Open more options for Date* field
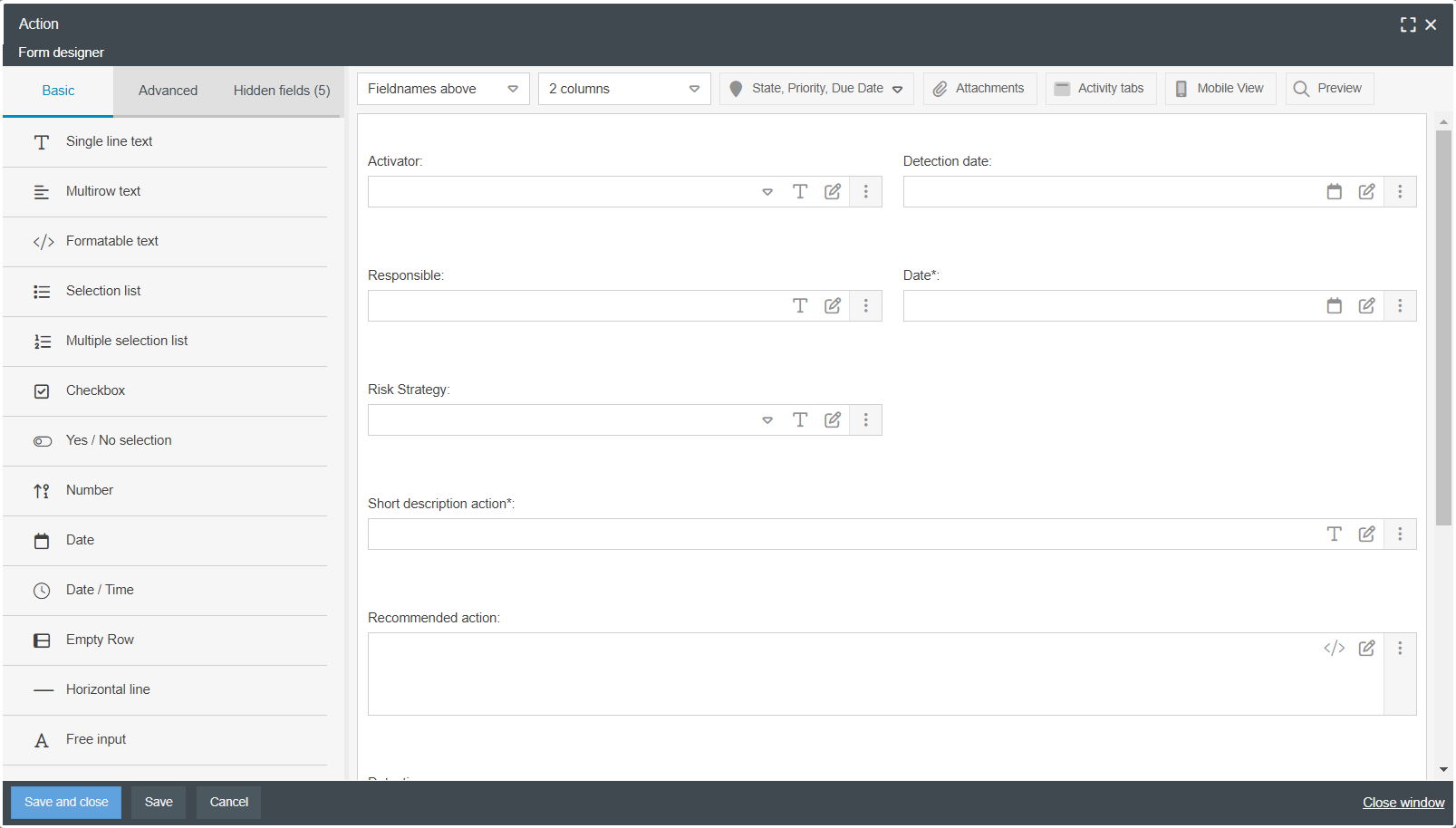This screenshot has width=1456, height=828. point(1401,305)
